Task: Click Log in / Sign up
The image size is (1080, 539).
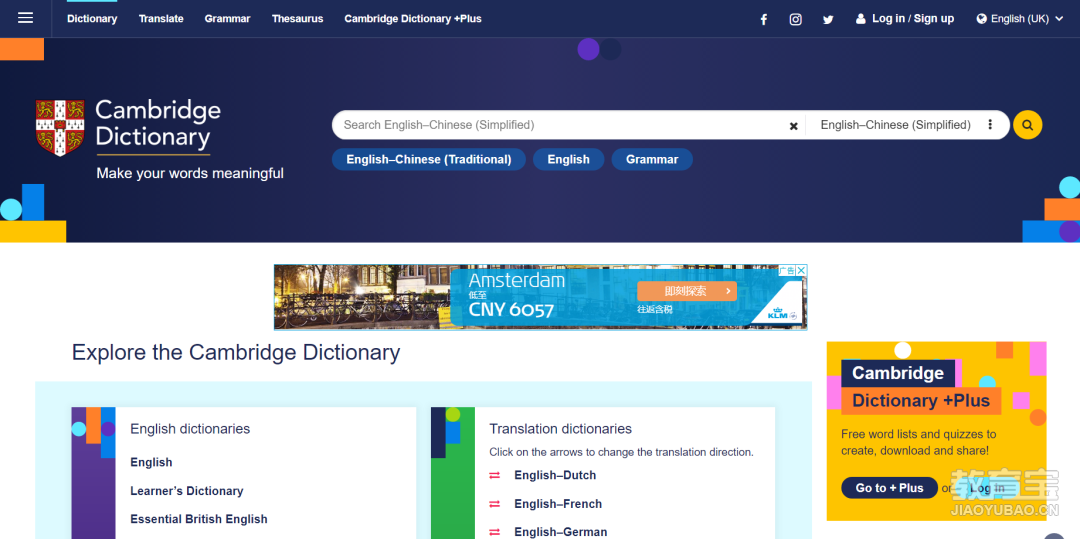Action: coord(913,19)
